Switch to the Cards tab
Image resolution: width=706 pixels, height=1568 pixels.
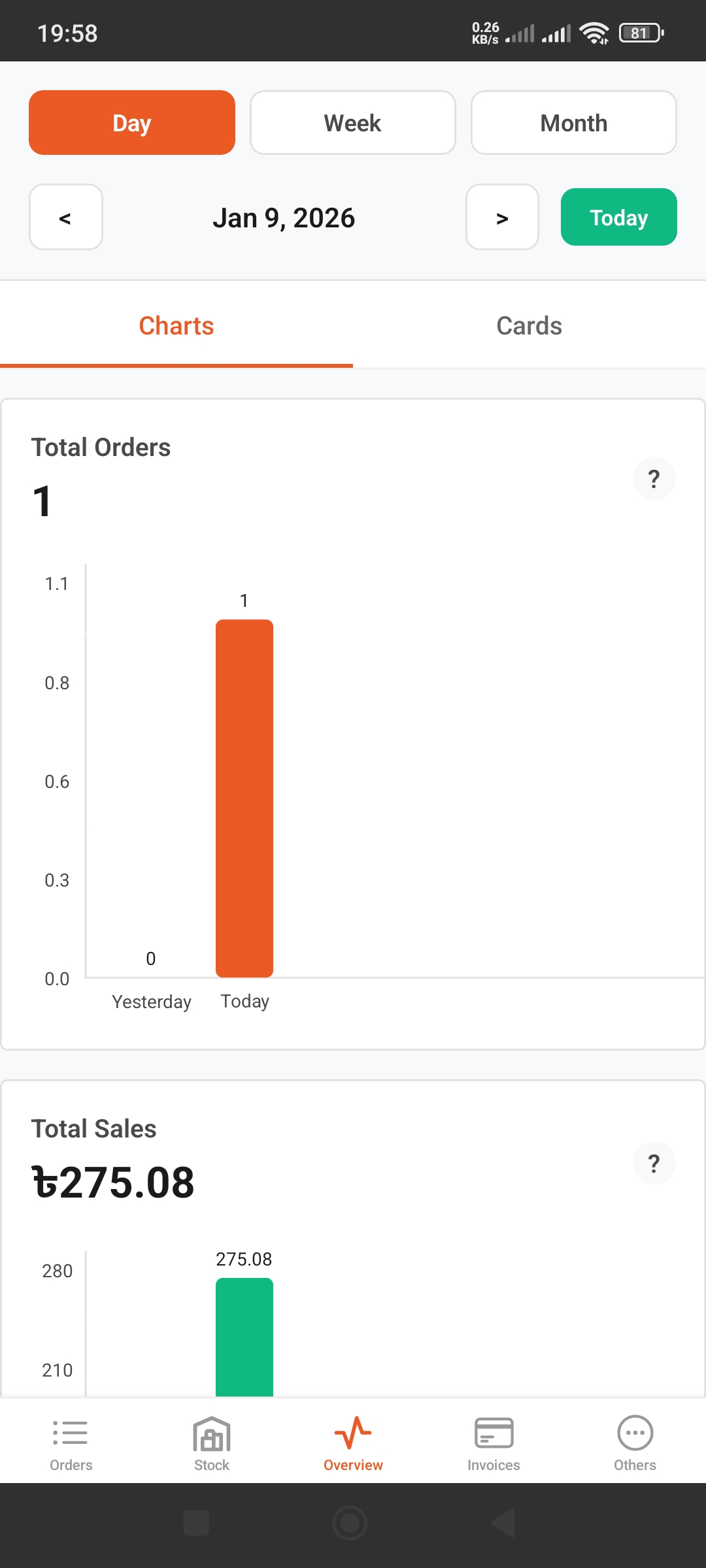click(529, 325)
